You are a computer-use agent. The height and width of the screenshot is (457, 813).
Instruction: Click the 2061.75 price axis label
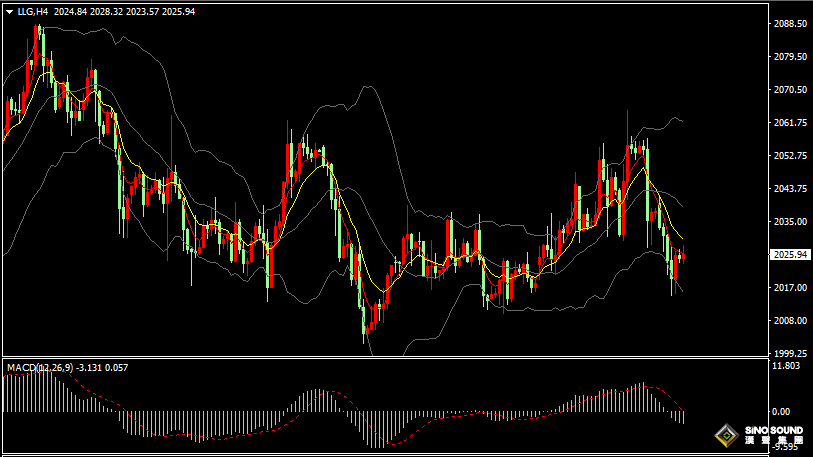tap(791, 123)
